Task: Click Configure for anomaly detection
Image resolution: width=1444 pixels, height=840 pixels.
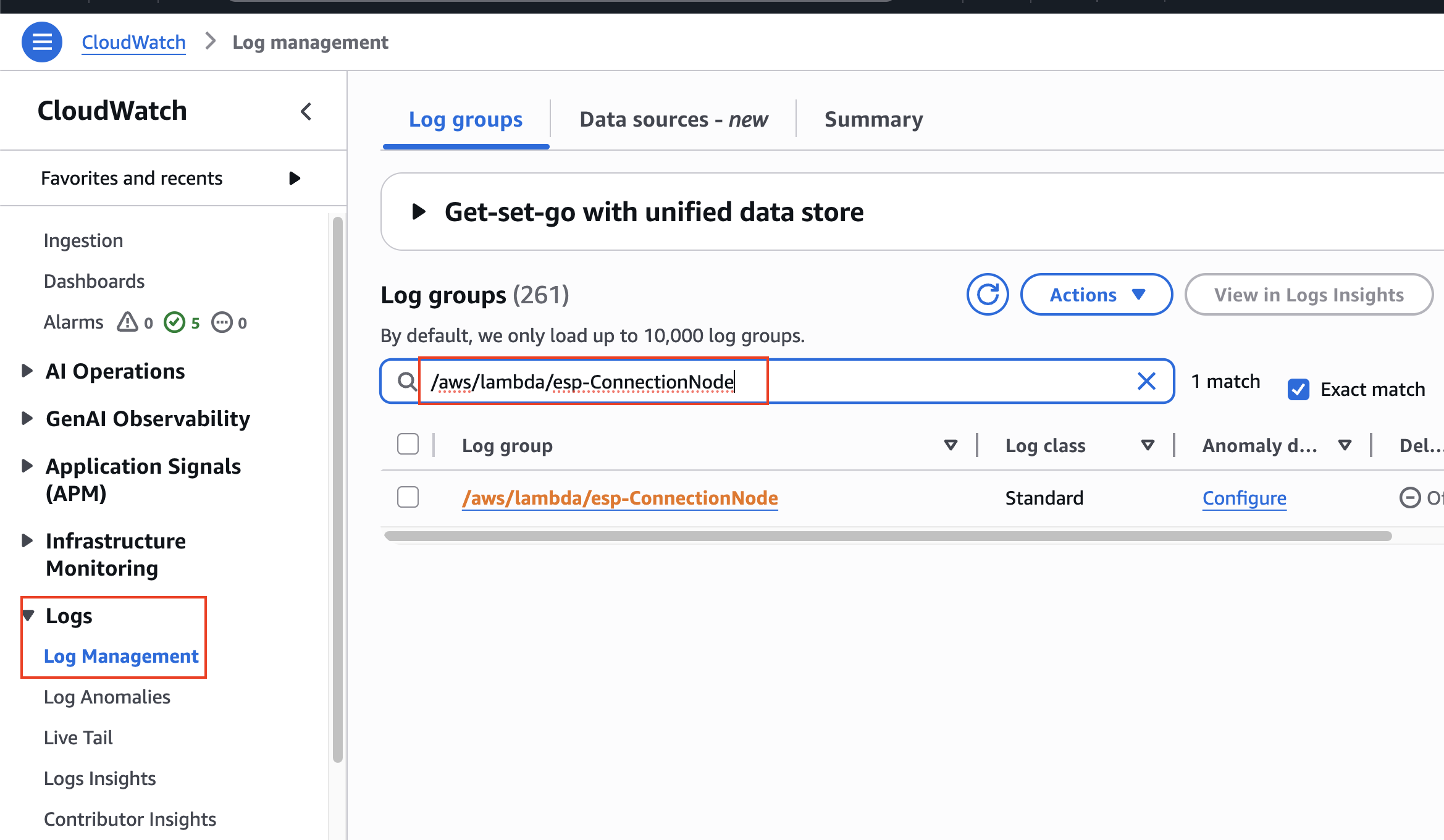Action: 1244,498
